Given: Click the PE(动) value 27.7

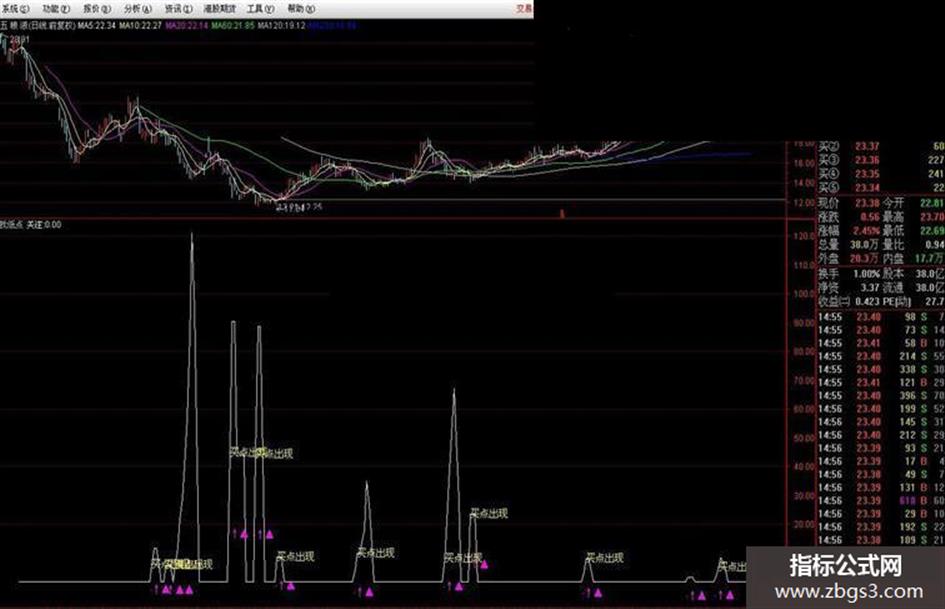Looking at the screenshot, I should (935, 301).
